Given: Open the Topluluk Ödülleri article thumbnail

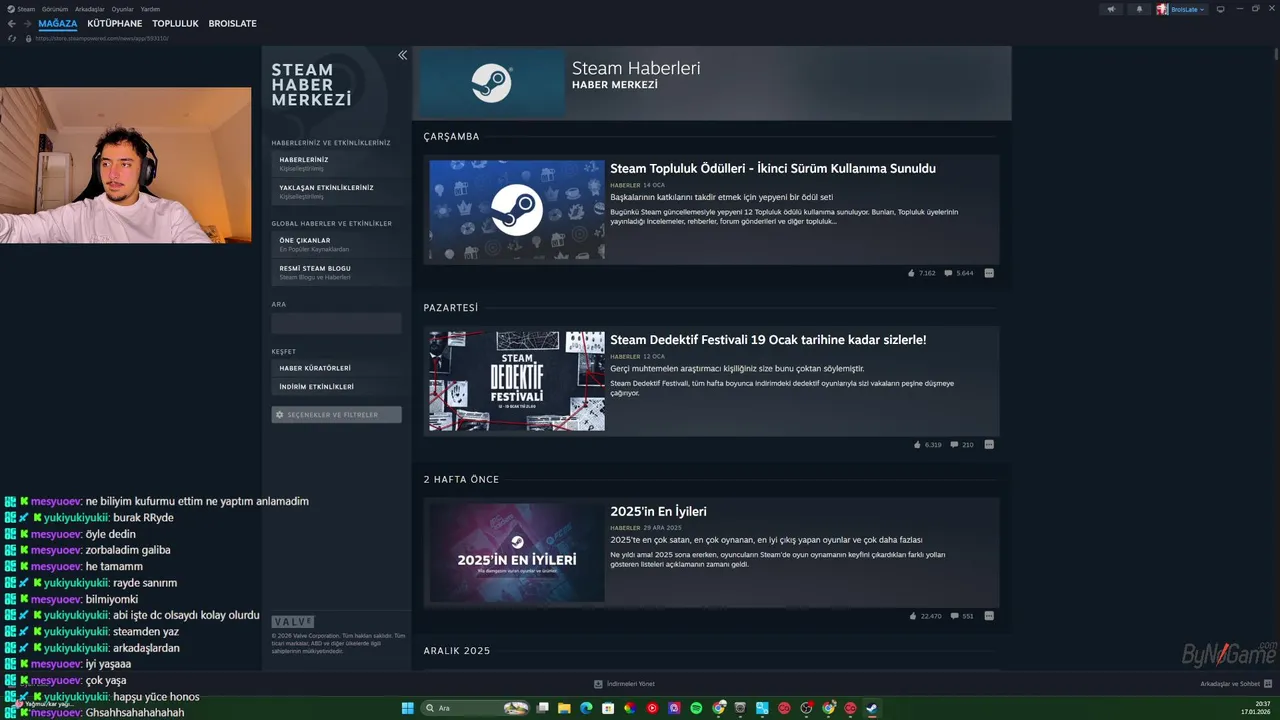Looking at the screenshot, I should pos(517,210).
